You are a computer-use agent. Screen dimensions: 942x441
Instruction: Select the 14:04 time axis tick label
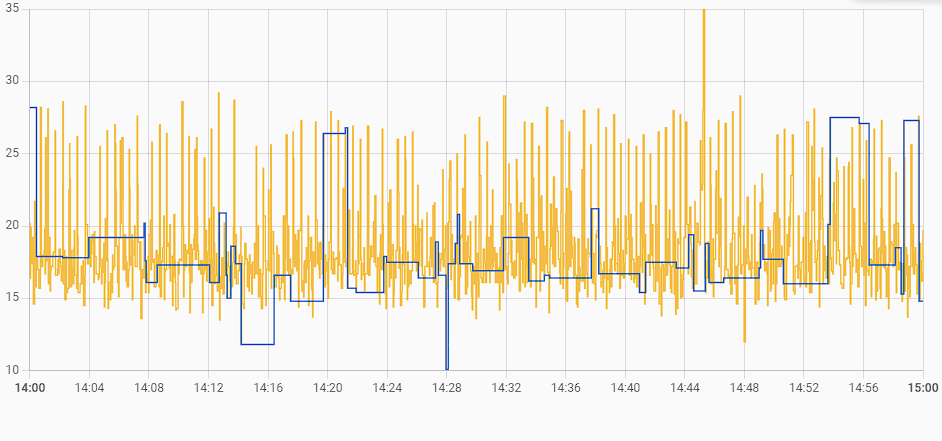[89, 388]
